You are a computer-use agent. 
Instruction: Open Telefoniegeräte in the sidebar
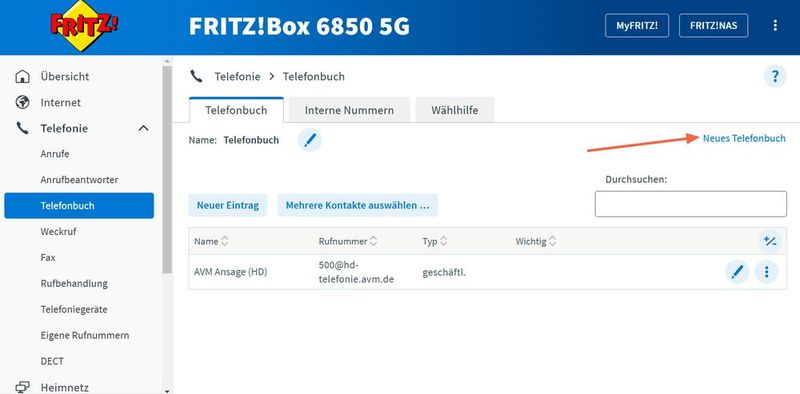(x=74, y=309)
